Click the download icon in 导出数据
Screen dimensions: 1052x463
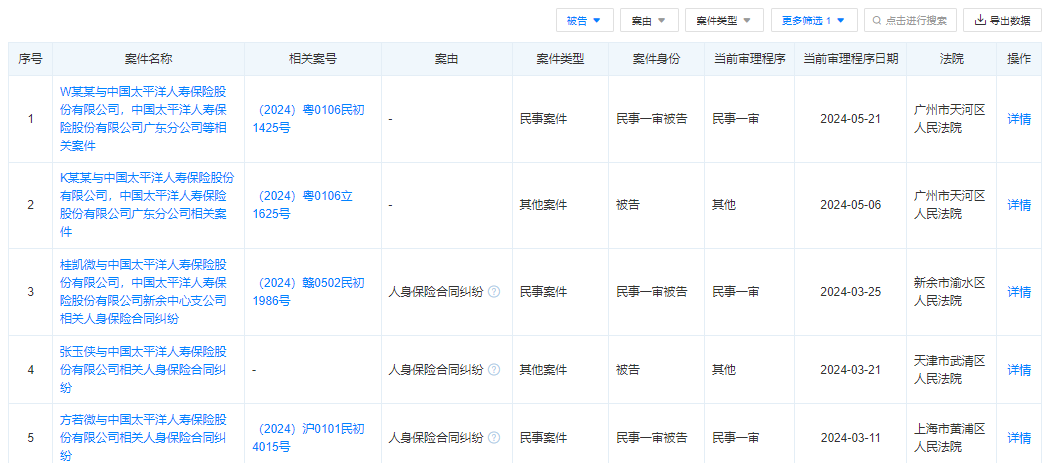(980, 20)
